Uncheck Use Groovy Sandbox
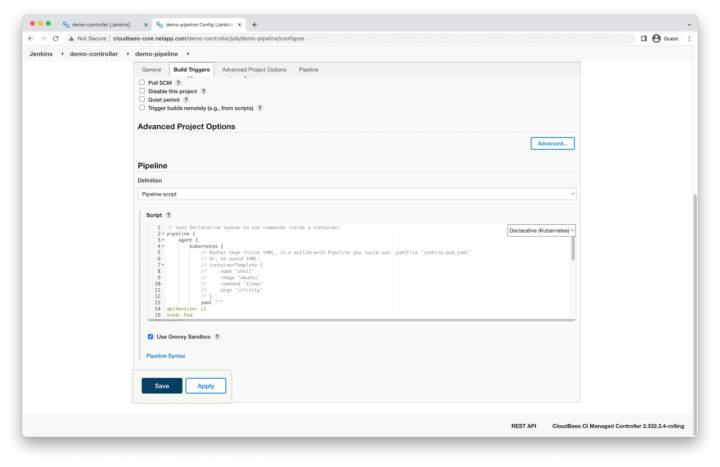Viewport: 720px width, 467px height. 151,337
